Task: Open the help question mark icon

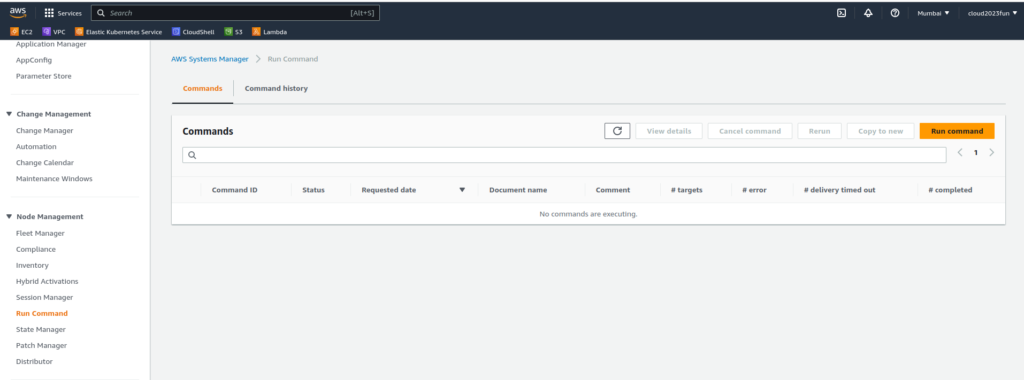Action: (x=895, y=13)
